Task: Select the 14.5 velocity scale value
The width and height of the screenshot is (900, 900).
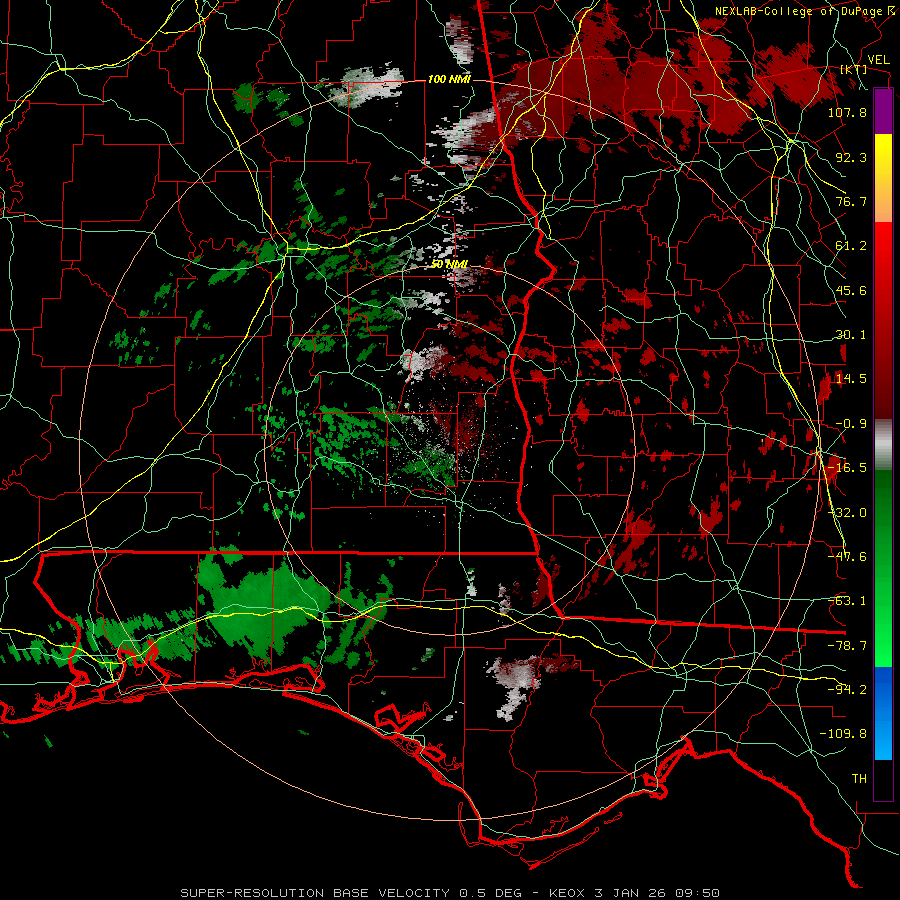Action: 851,379
